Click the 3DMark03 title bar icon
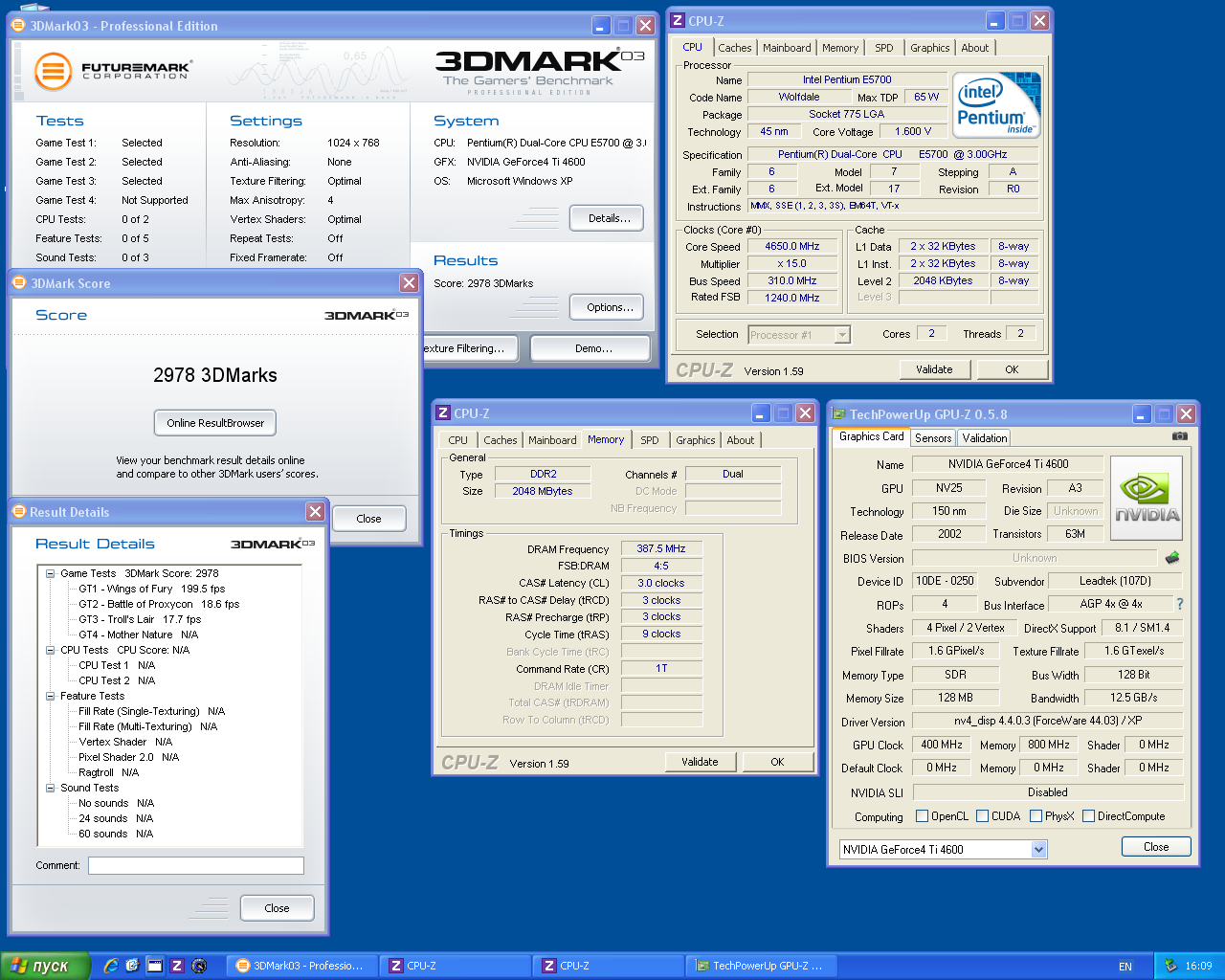The height and width of the screenshot is (980, 1225). pos(18,26)
